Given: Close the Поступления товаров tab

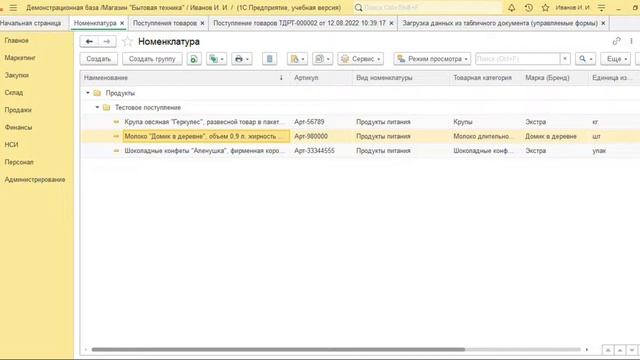Looking at the screenshot, I should coord(202,23).
